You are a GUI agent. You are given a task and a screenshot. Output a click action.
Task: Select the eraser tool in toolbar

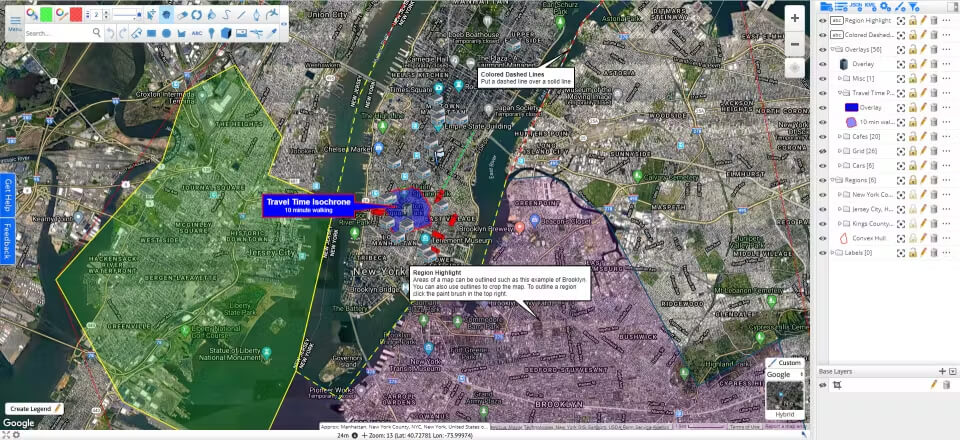182,15
